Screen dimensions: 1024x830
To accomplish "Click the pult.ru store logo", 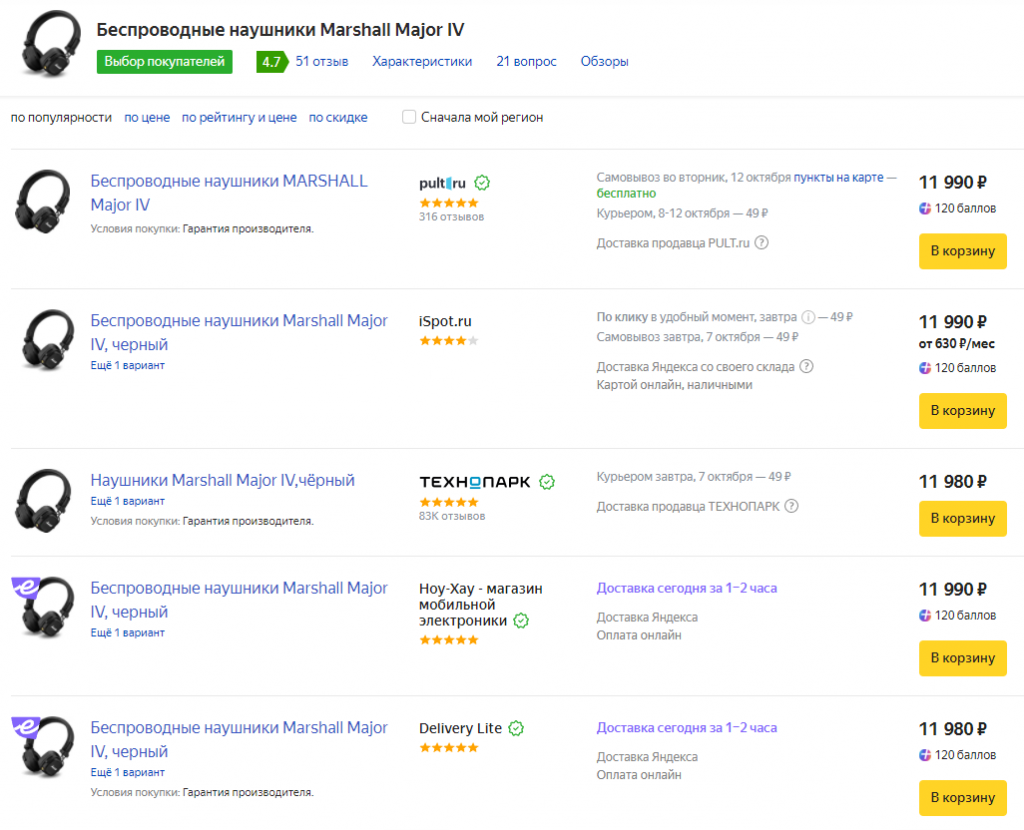I will click(442, 184).
